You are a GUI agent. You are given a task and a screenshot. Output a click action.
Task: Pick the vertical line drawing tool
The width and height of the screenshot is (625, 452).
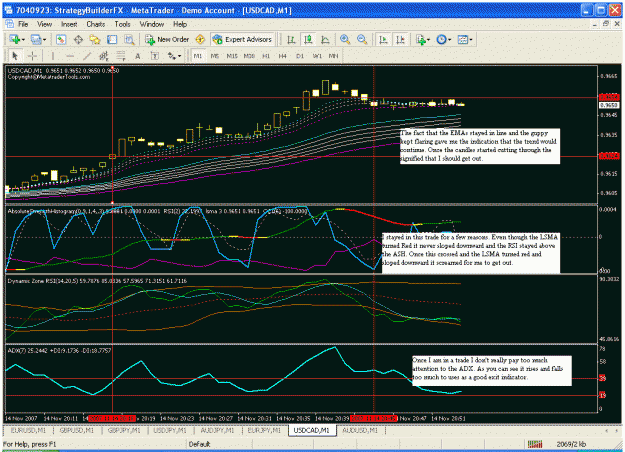point(53,56)
